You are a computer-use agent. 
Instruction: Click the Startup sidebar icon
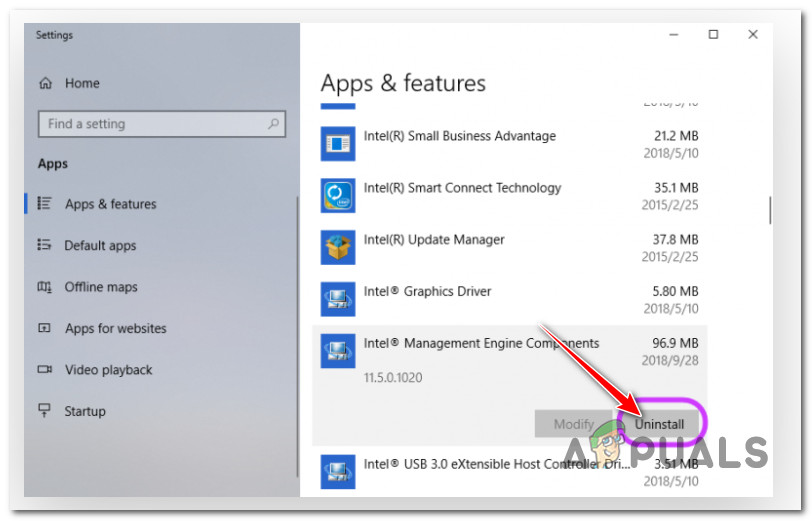click(x=45, y=411)
